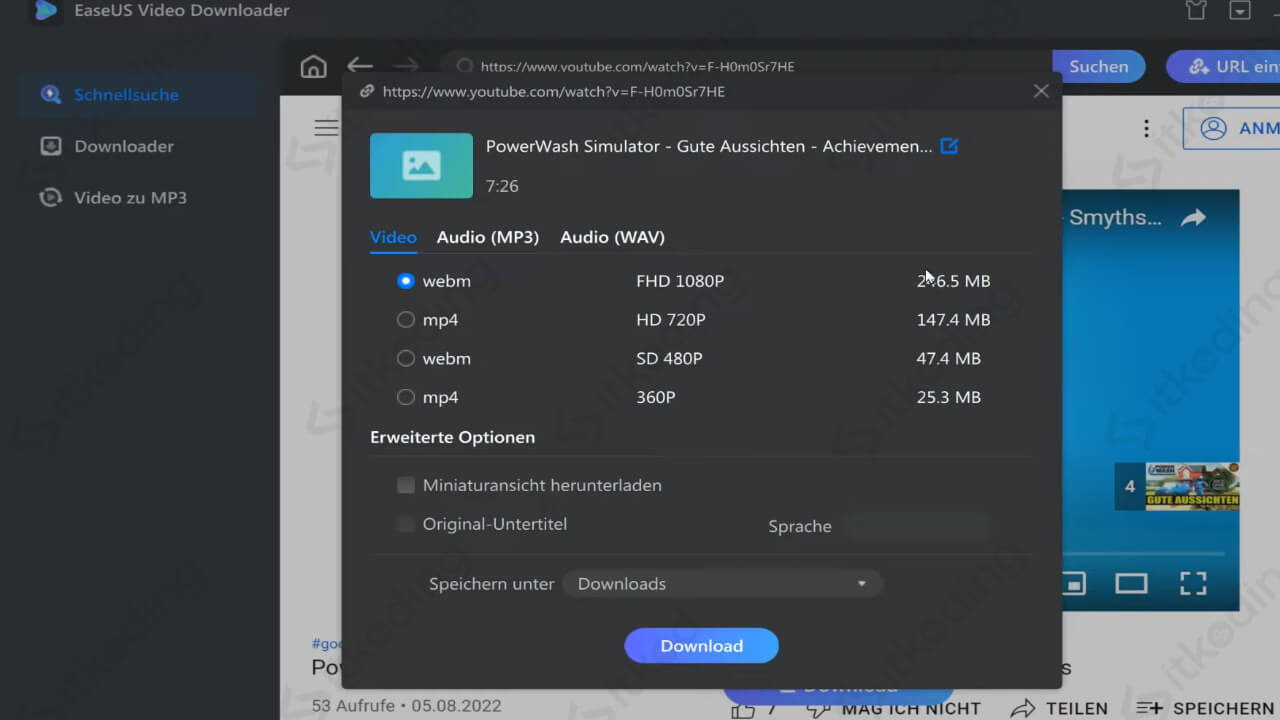Viewport: 1280px width, 720px height.
Task: Go back with the left arrow icon
Action: [360, 66]
